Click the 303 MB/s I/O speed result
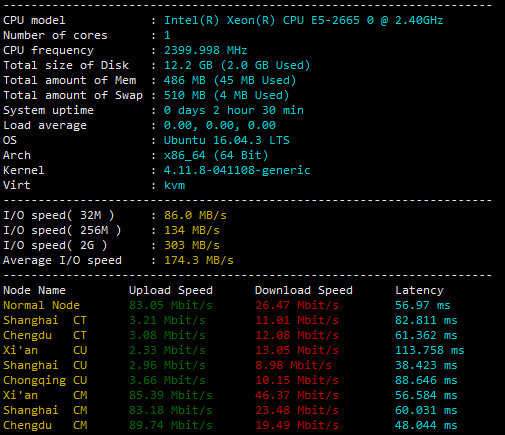Screen dimensions: 505x435 coord(192,245)
